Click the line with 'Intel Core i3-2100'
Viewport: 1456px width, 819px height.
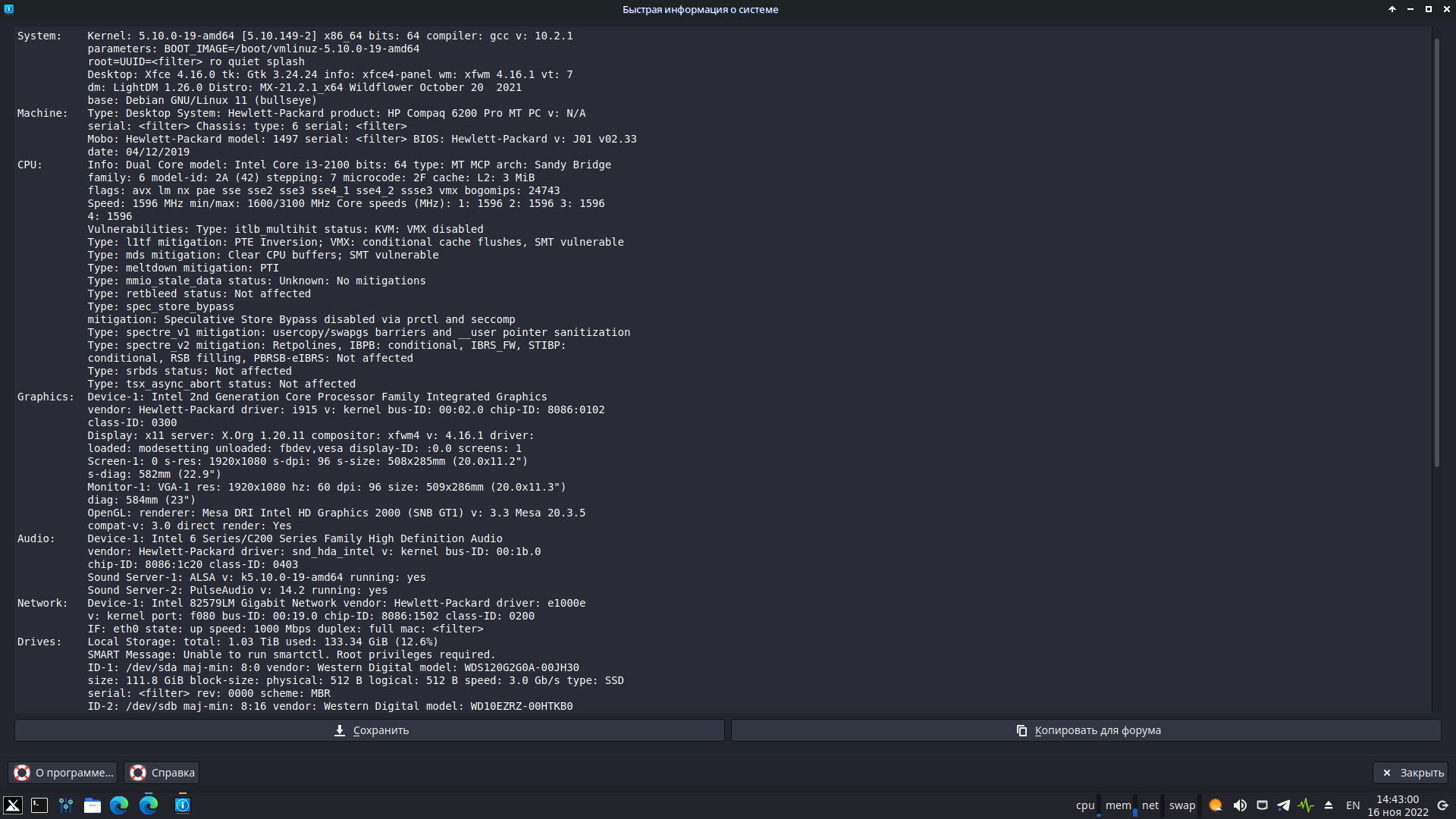[349, 165]
